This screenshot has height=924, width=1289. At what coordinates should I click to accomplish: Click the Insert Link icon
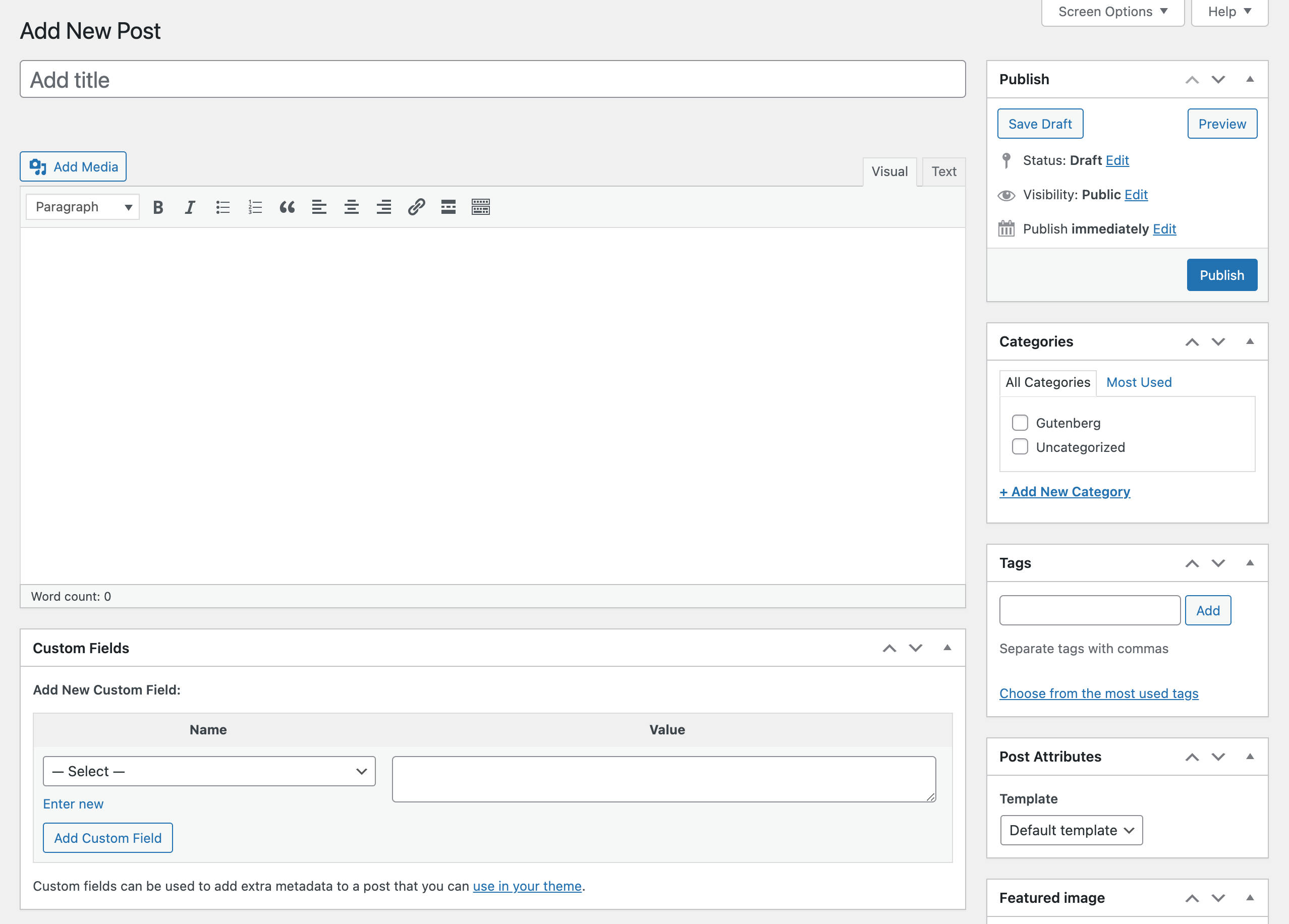point(415,207)
